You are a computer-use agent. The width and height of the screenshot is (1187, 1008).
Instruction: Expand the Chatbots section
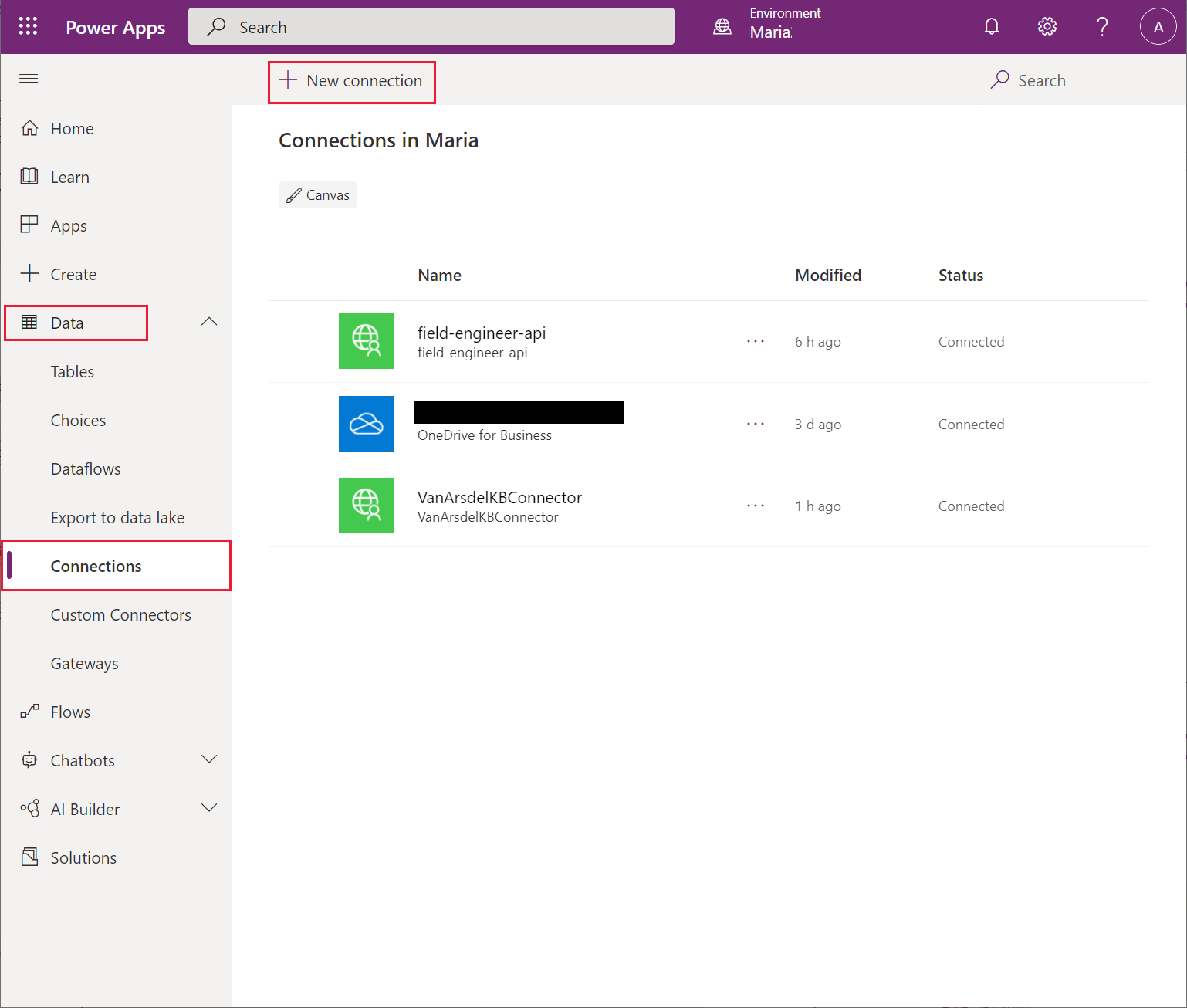pyautogui.click(x=209, y=759)
